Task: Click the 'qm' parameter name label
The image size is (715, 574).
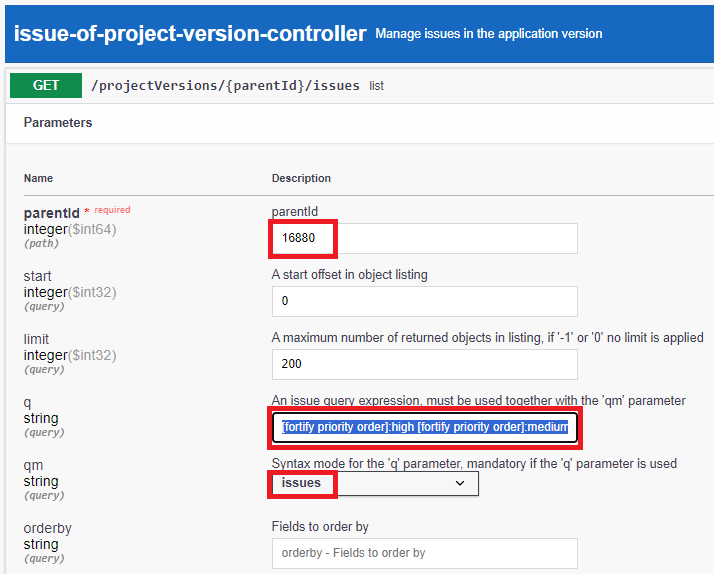Action: 34,465
